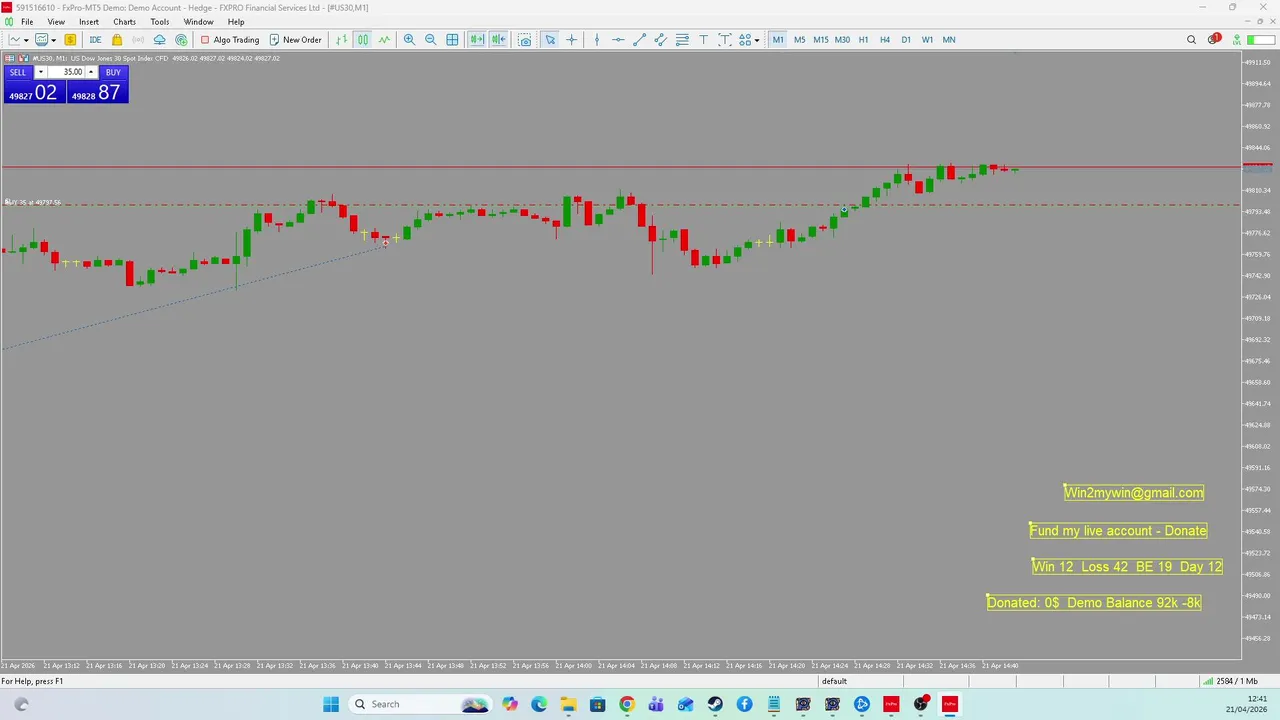Open the Insert menu
1280x720 pixels.
pyautogui.click(x=89, y=22)
